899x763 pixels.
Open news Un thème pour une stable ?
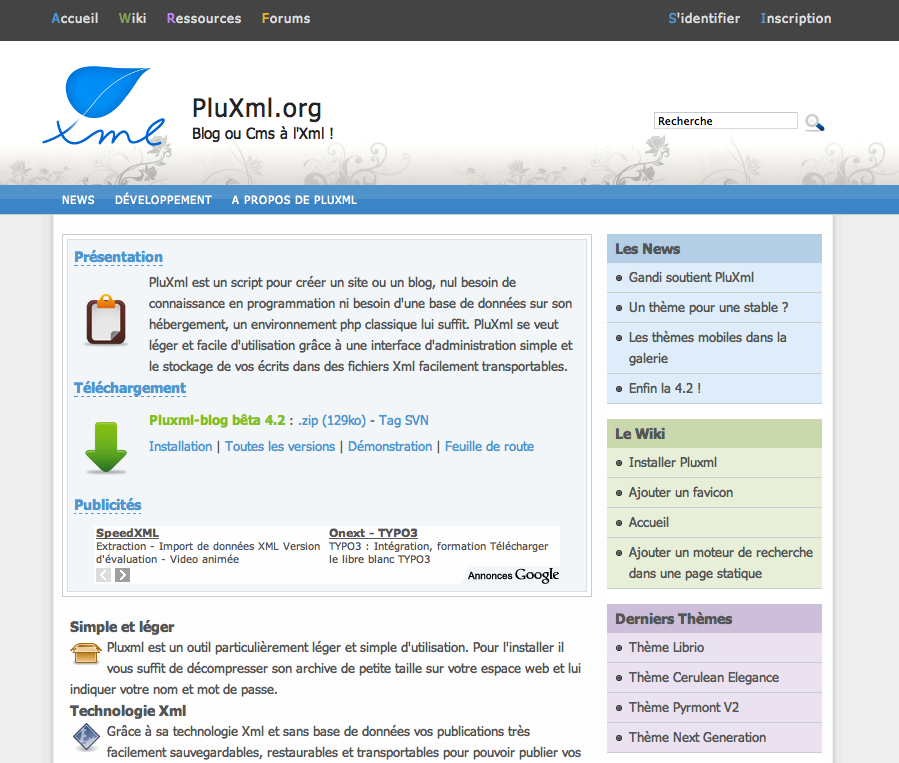[x=709, y=307]
